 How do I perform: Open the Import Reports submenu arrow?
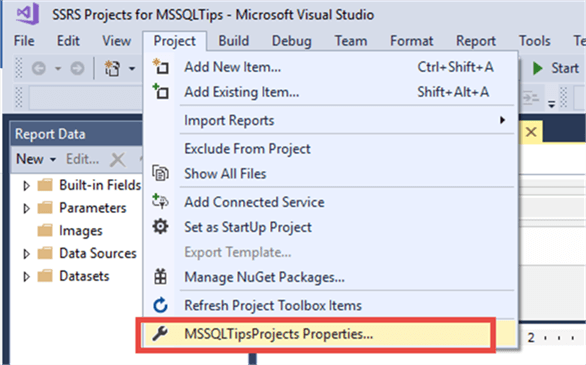point(503,120)
